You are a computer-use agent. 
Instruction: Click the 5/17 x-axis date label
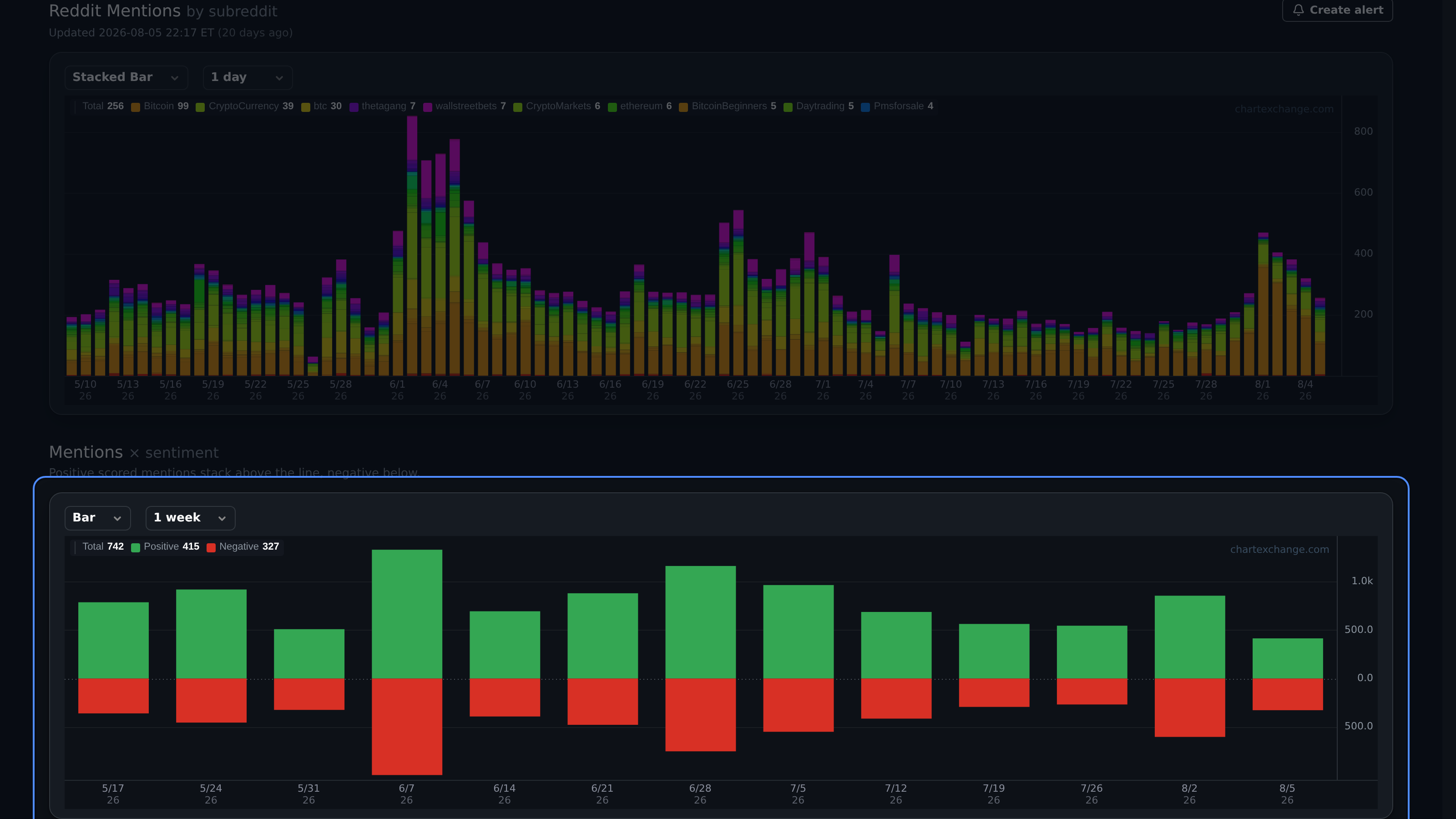tap(113, 794)
